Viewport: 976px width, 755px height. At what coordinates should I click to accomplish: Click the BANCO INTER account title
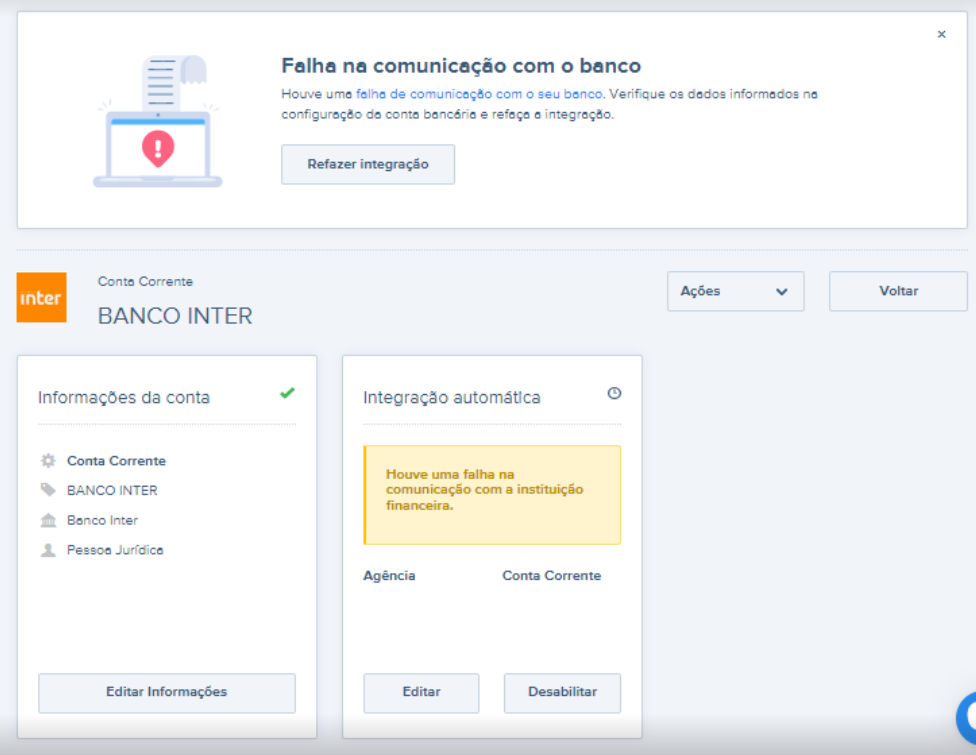point(175,316)
